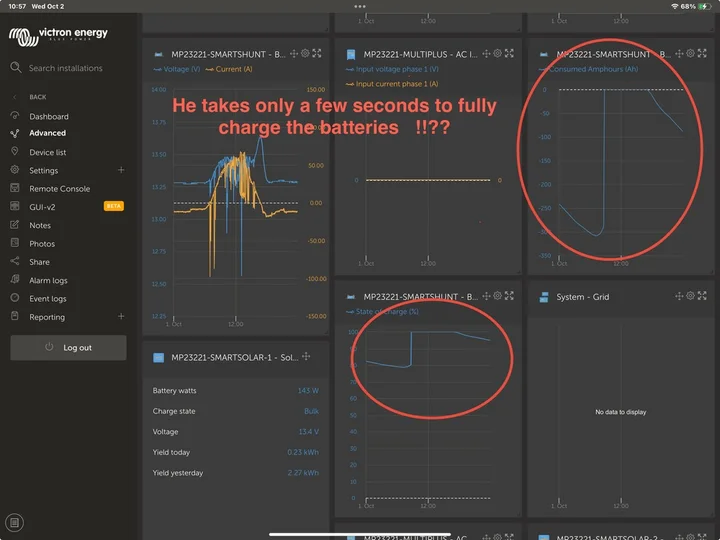Click the Alarm logs icon
This screenshot has height=540, width=720.
click(x=15, y=279)
